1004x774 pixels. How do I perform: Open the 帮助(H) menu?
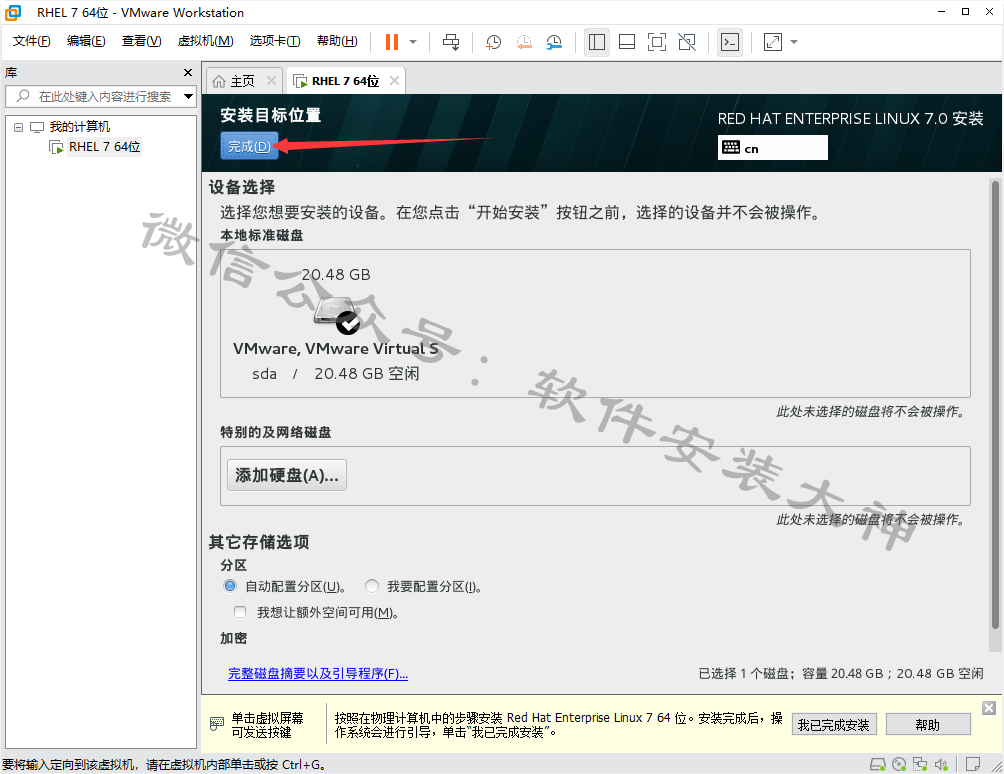click(x=337, y=41)
